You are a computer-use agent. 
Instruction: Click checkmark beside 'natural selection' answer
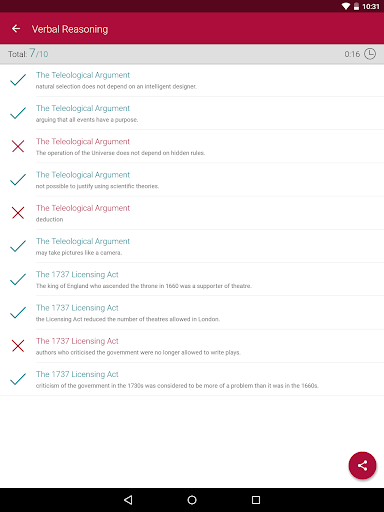(18, 80)
